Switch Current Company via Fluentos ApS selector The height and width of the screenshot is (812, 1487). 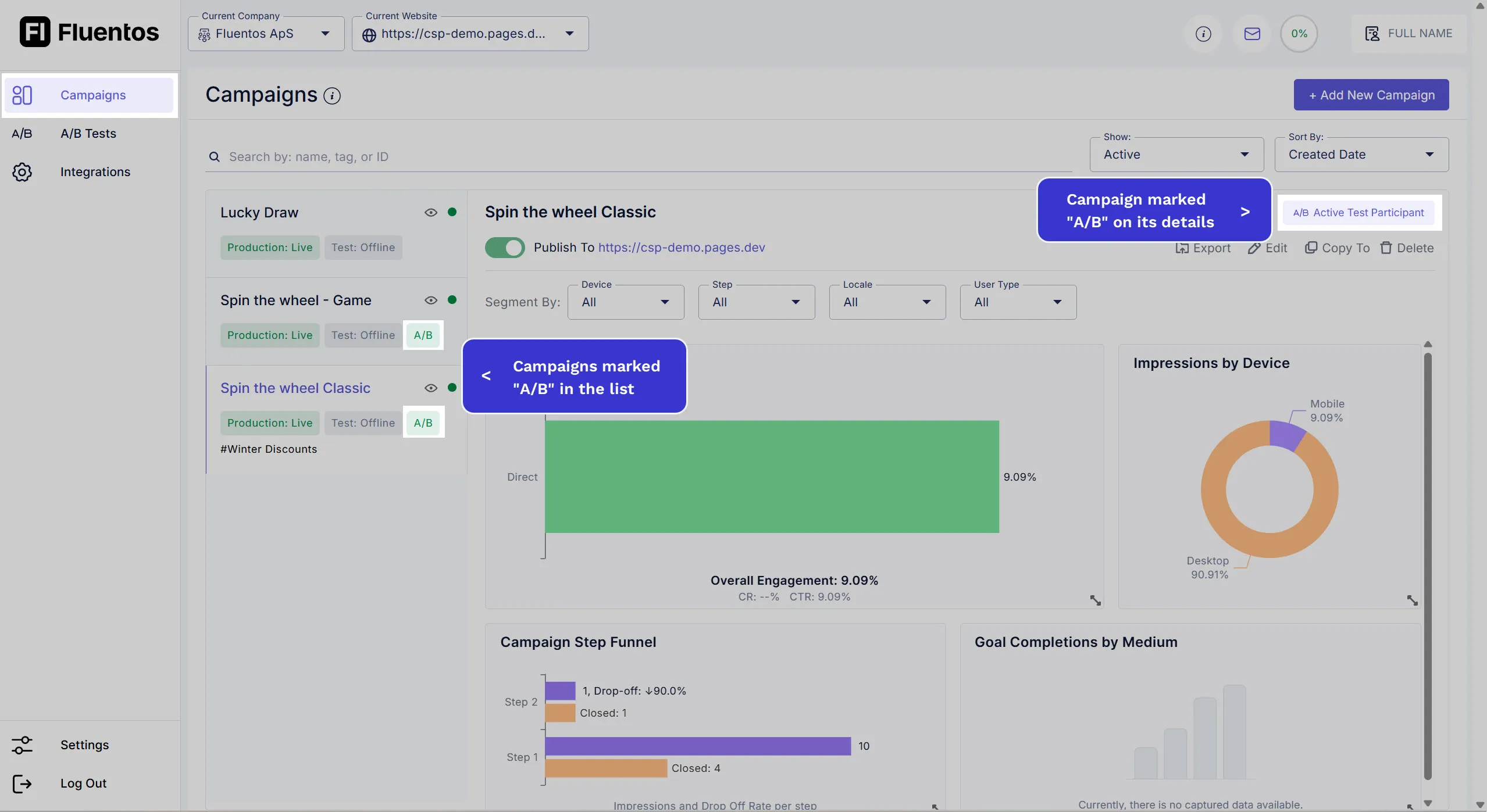click(x=265, y=33)
